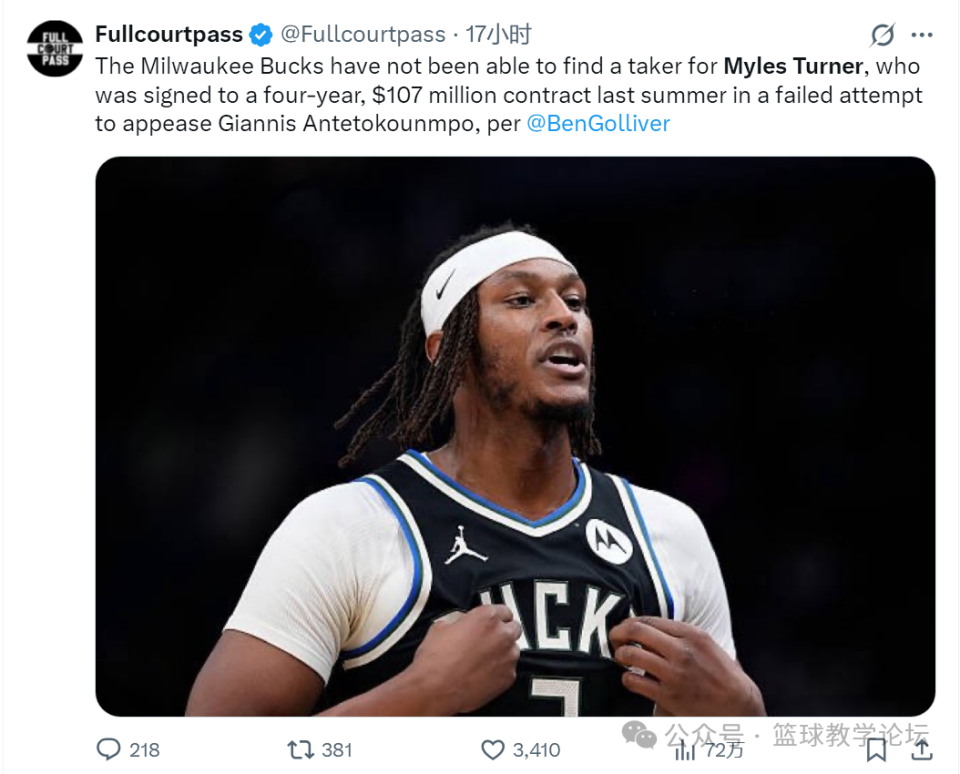Click the 218 replies count
Image resolution: width=960 pixels, height=774 pixels.
pos(144,750)
